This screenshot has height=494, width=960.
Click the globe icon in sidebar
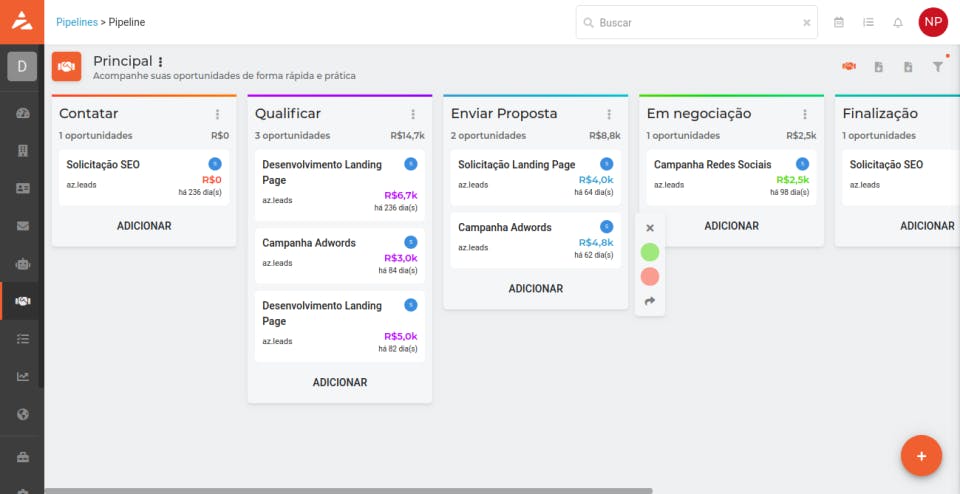(22, 414)
